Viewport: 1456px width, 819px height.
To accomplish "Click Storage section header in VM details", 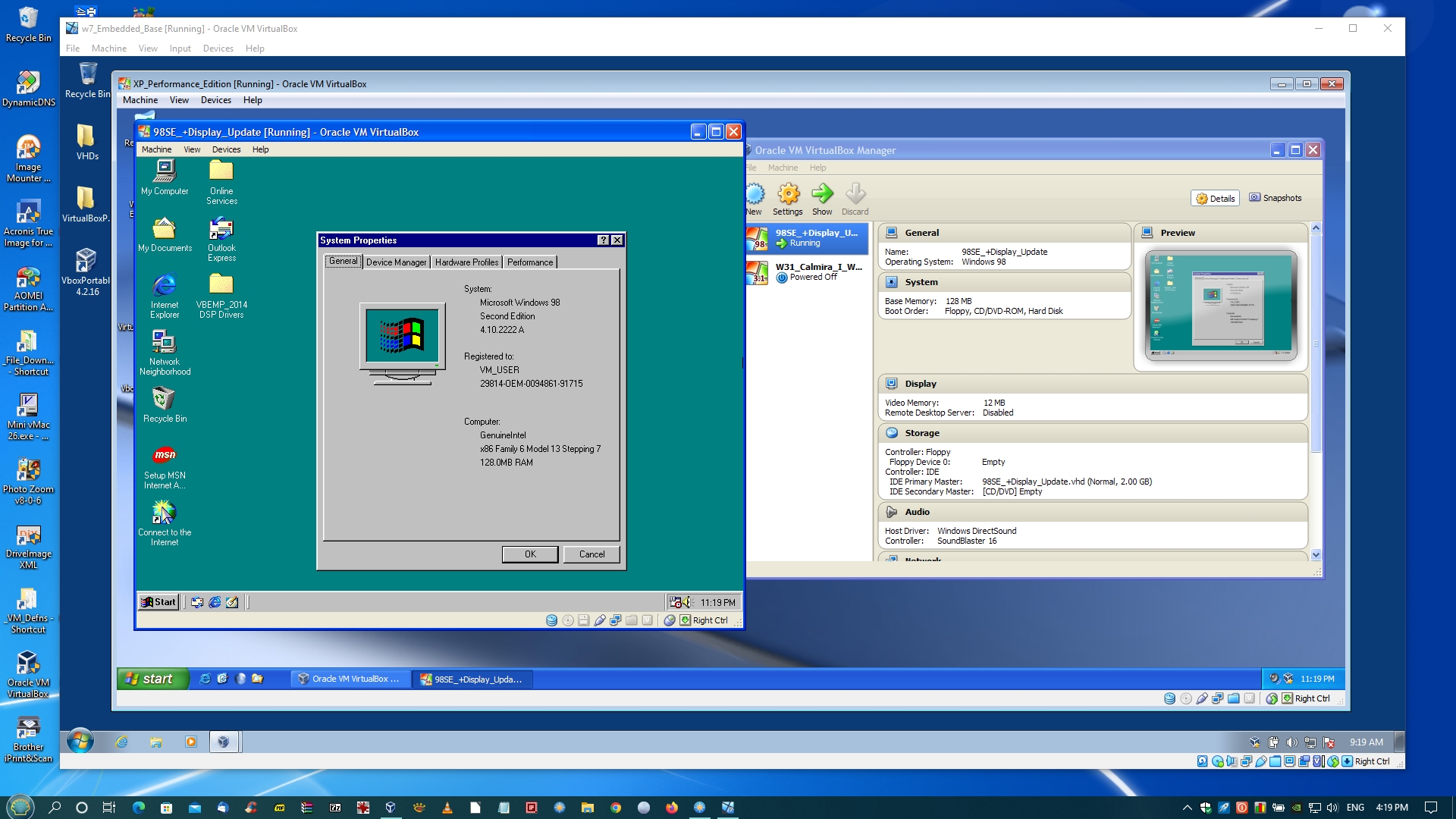I will [1093, 433].
